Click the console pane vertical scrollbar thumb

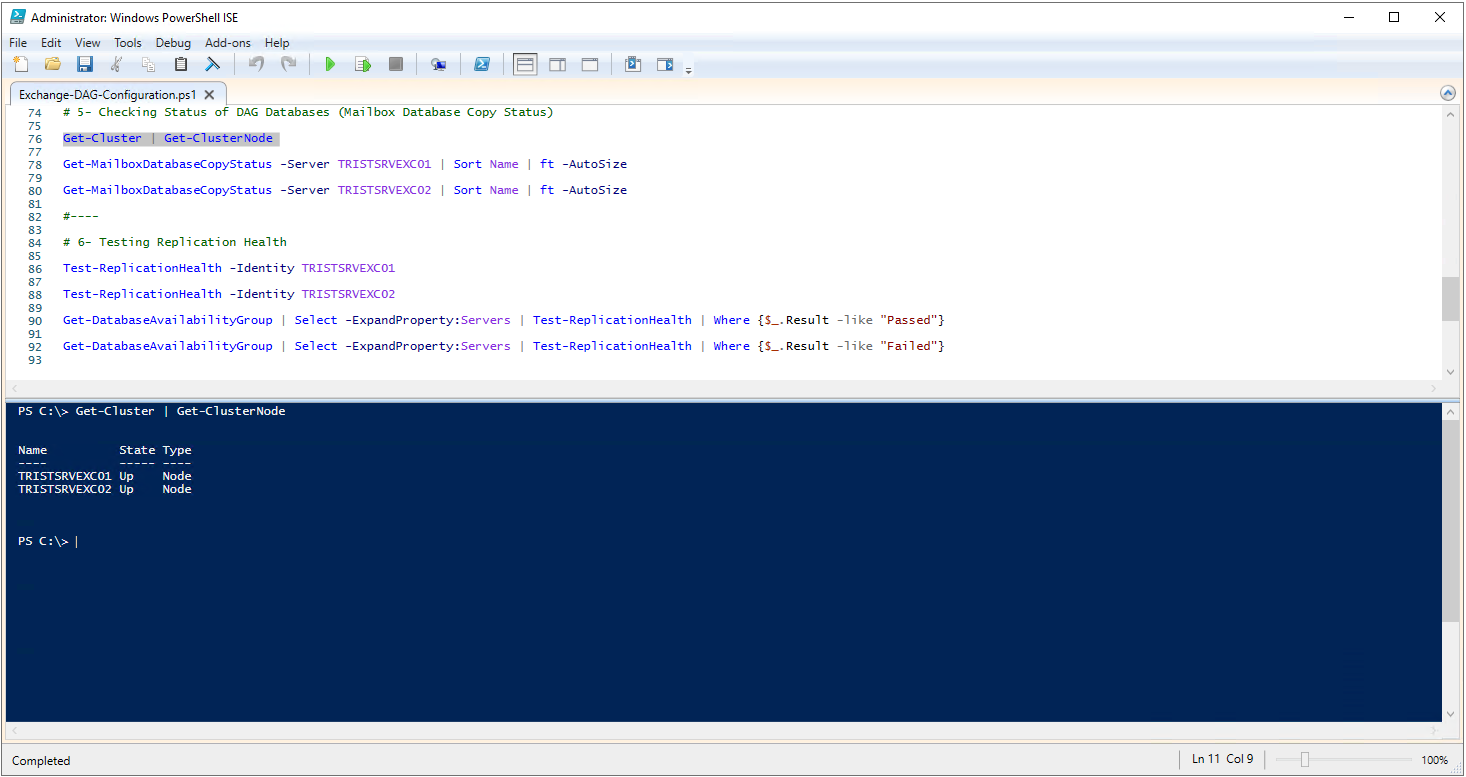1450,520
